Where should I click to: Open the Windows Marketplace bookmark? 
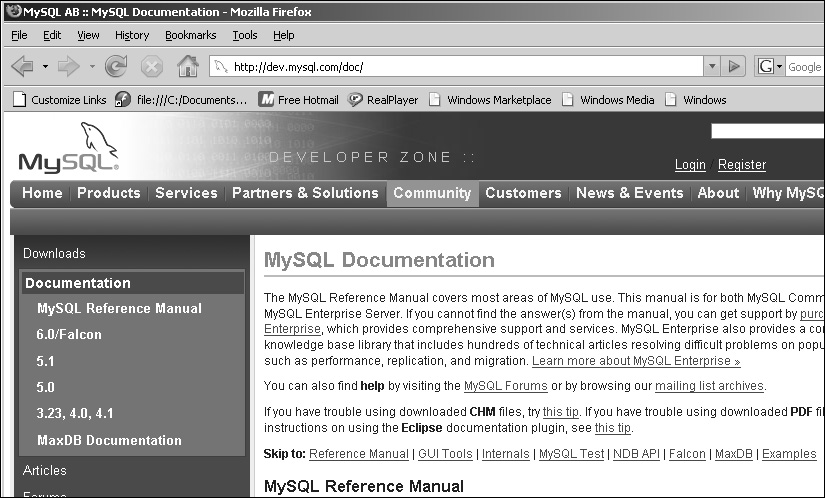coord(490,99)
